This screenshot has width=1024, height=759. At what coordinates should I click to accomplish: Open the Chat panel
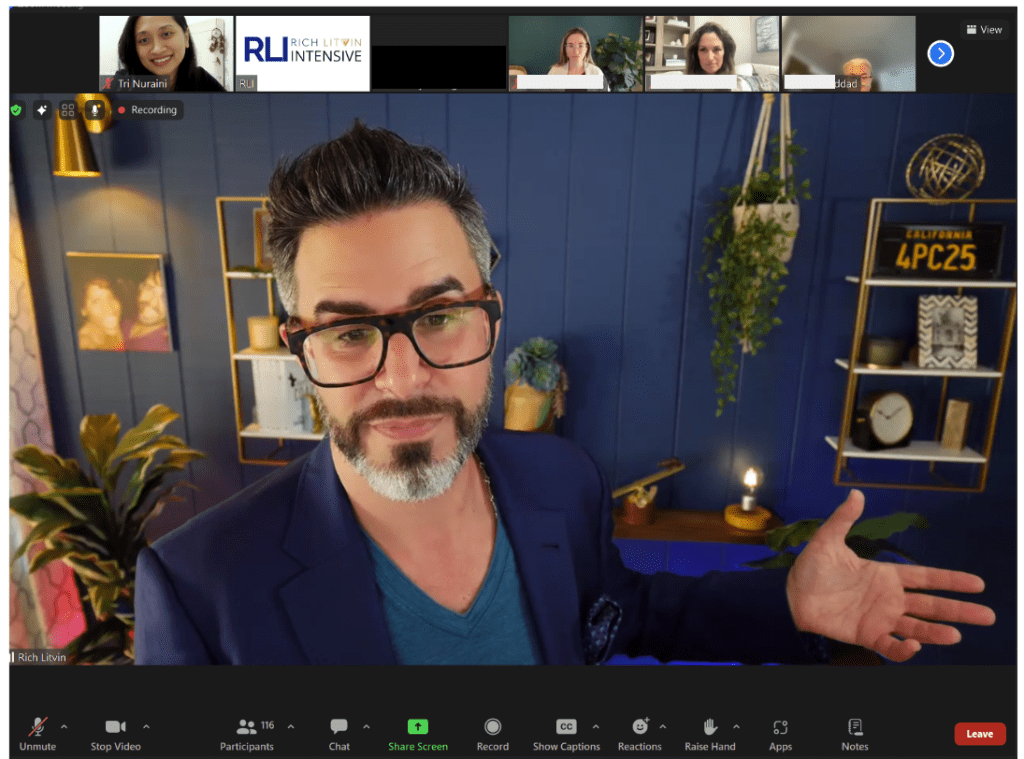point(339,727)
